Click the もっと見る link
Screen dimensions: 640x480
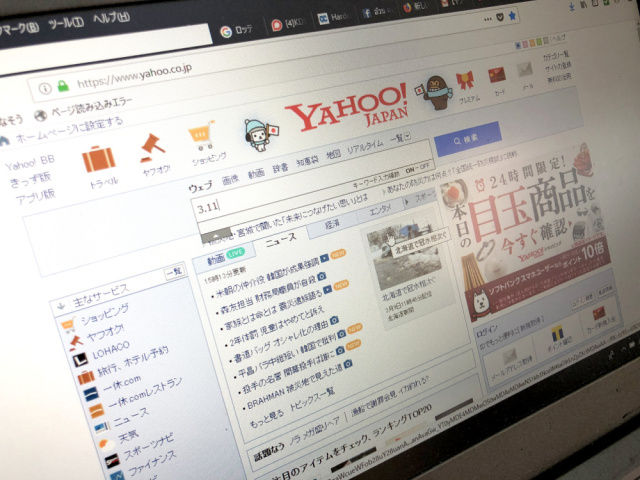(267, 418)
